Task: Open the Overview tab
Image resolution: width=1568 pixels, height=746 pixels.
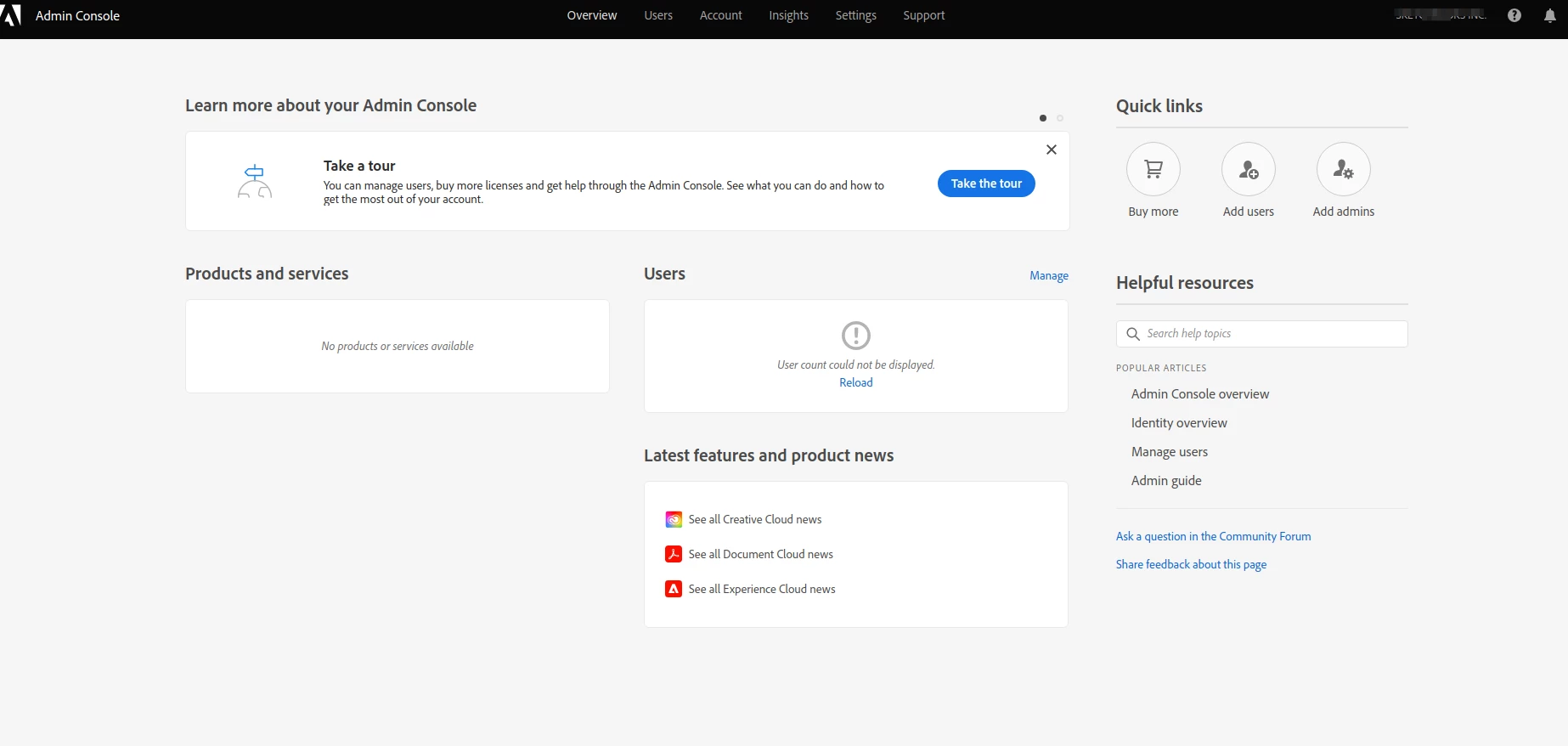Action: tap(592, 15)
